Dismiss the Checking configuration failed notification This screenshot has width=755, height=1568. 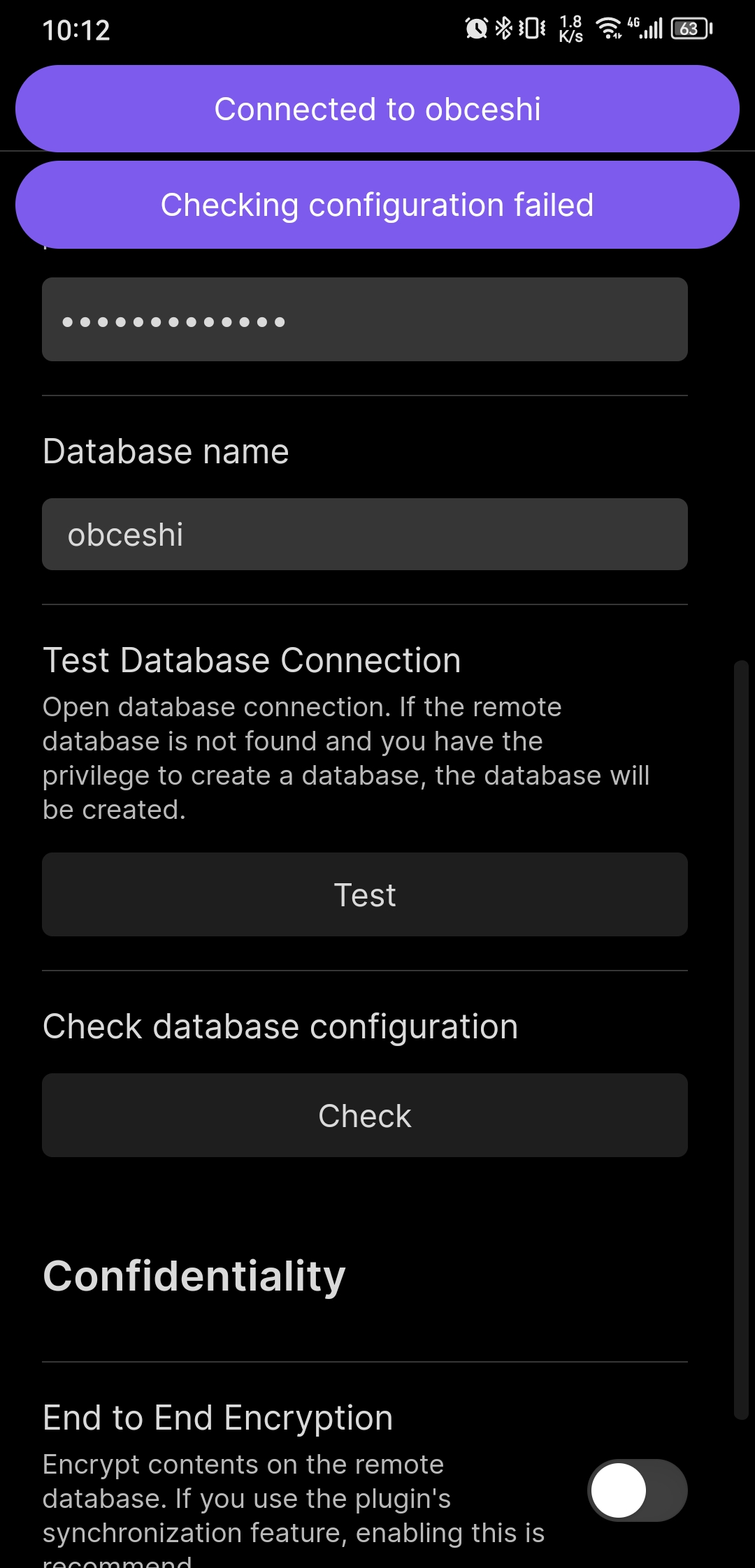click(377, 204)
